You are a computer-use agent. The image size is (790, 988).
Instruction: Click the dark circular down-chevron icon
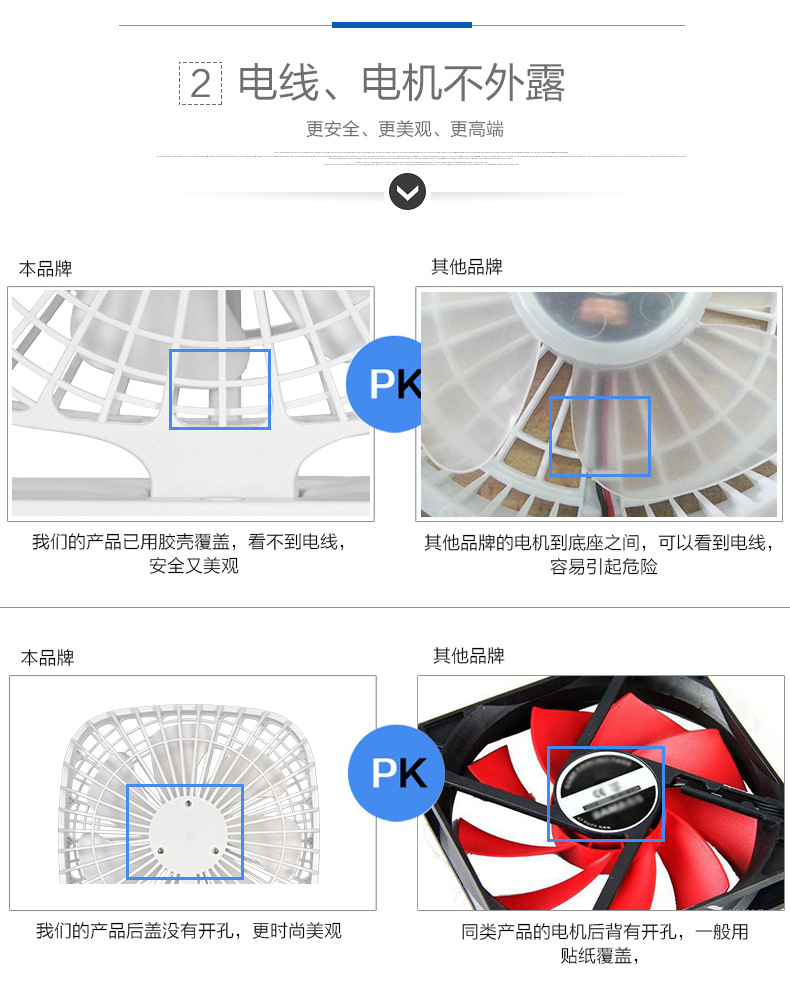click(x=407, y=192)
